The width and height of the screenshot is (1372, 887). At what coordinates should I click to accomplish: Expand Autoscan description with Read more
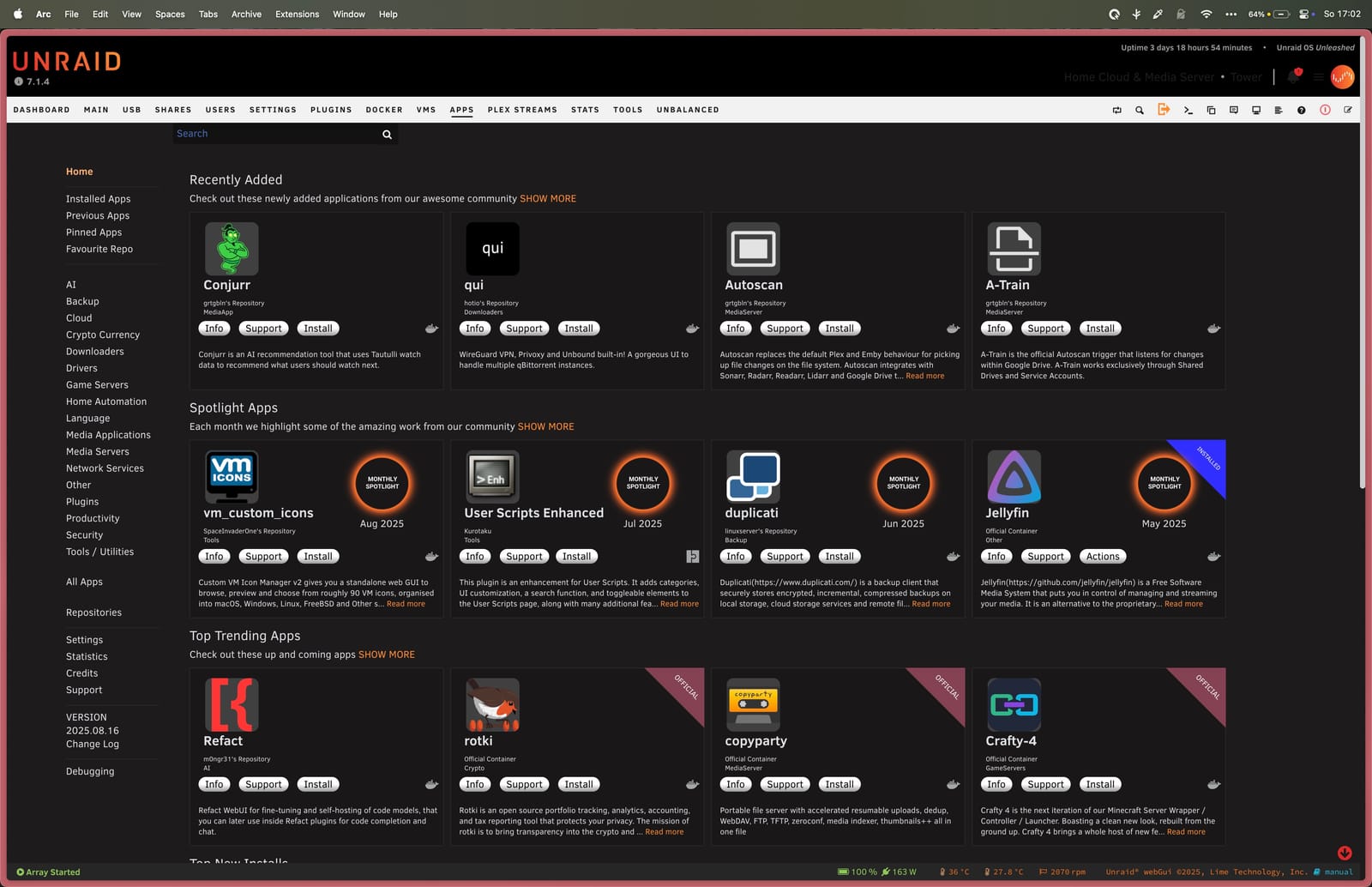(x=924, y=376)
